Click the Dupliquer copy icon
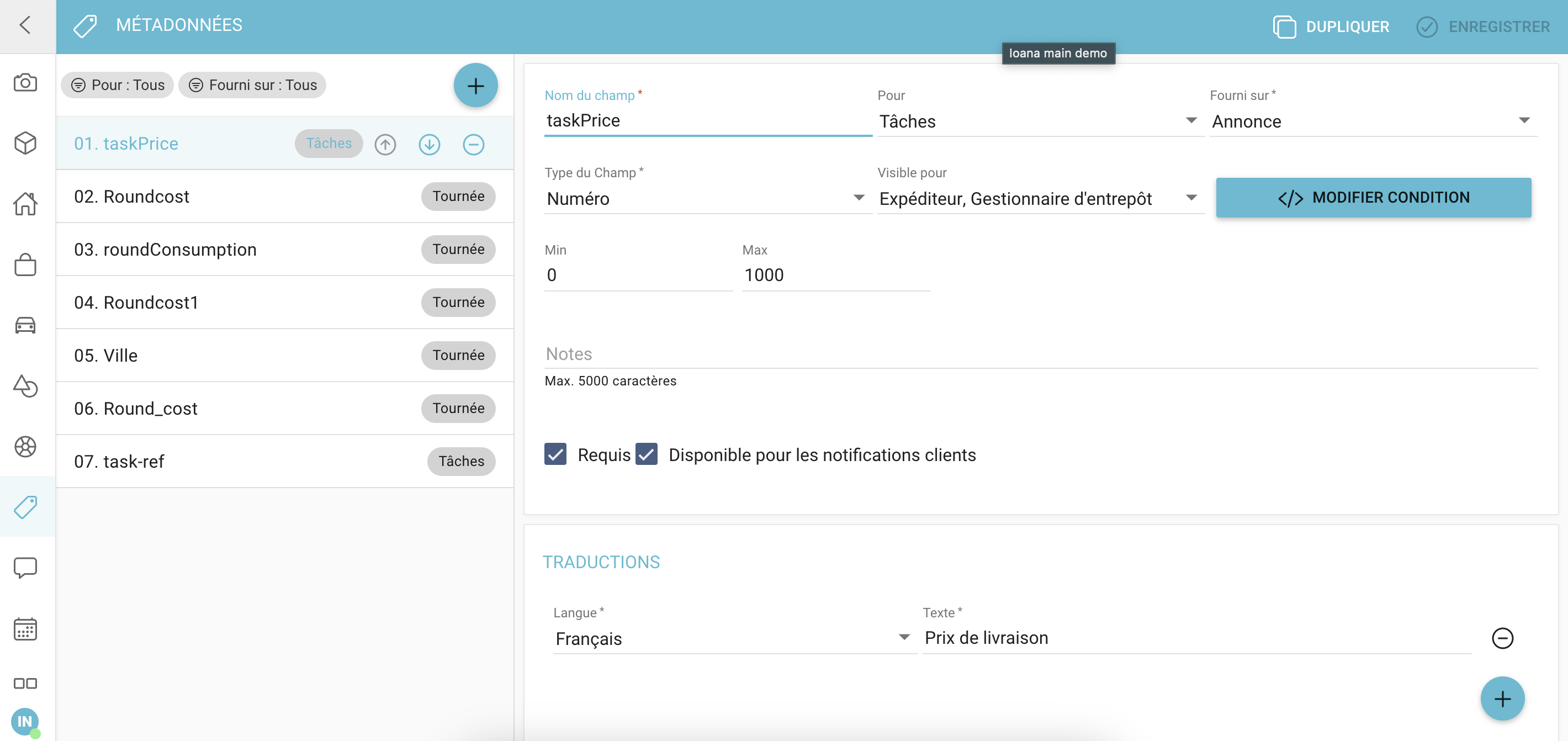The height and width of the screenshot is (741, 1568). (1284, 27)
